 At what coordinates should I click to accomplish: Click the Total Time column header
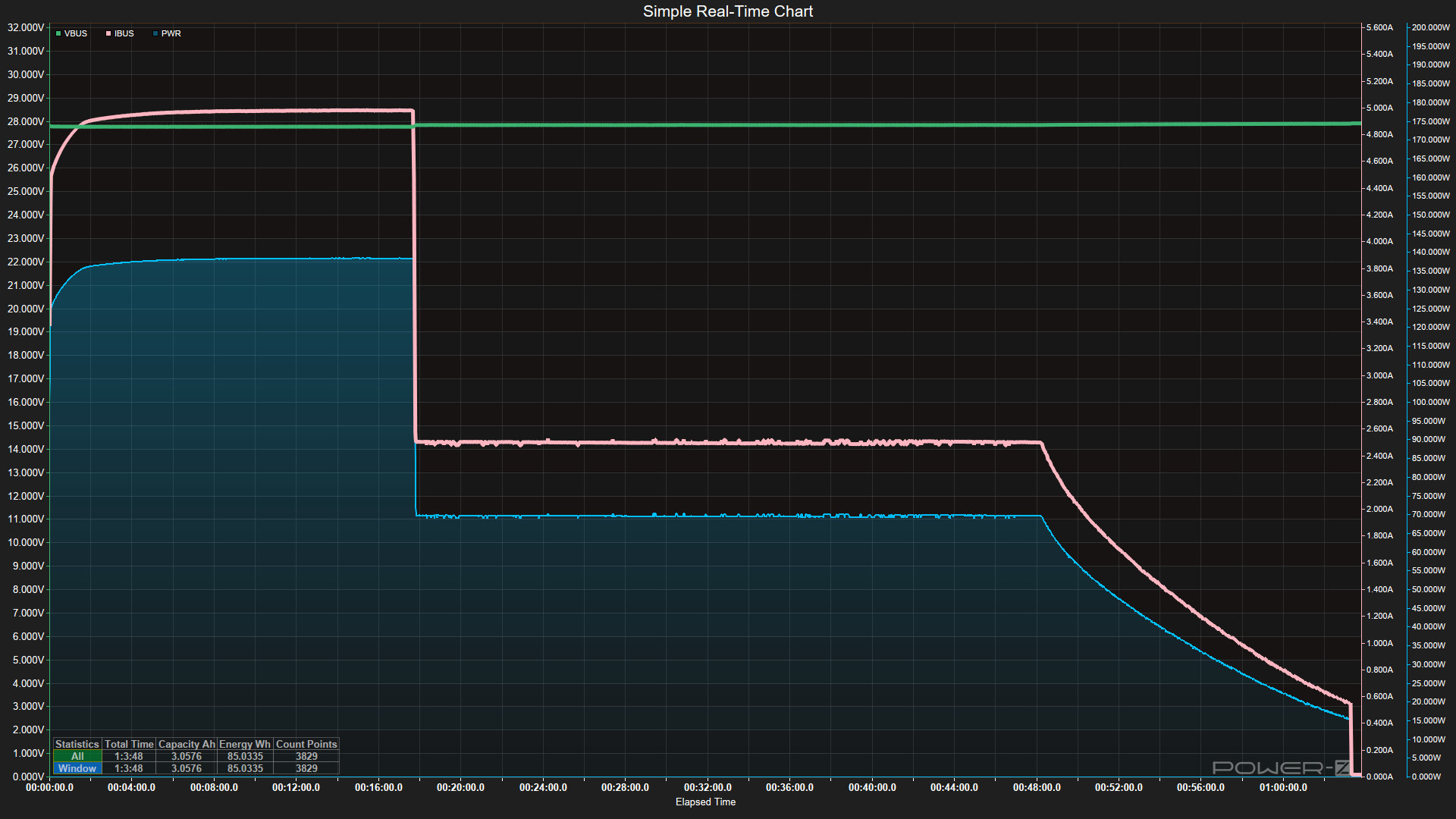[129, 744]
